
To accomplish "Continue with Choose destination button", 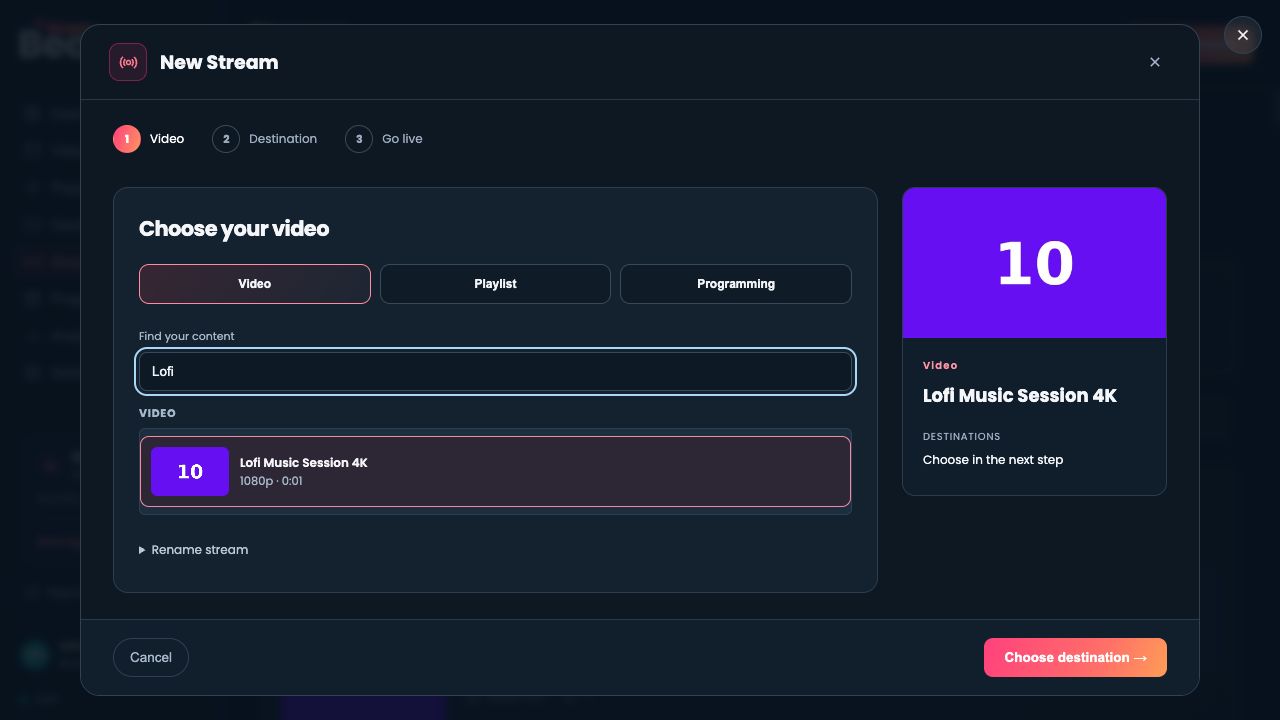I will [1075, 657].
